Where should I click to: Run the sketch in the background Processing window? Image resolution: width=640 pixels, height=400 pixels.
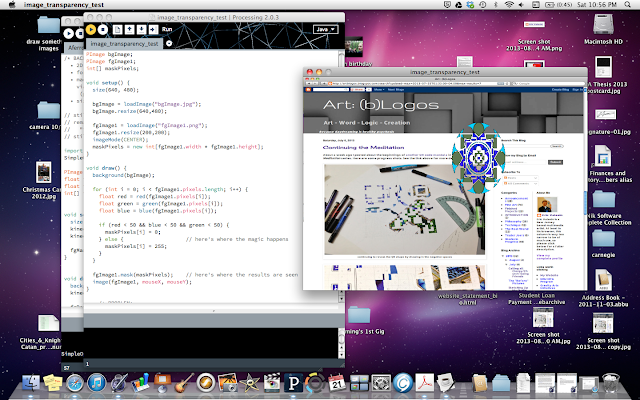69,33
